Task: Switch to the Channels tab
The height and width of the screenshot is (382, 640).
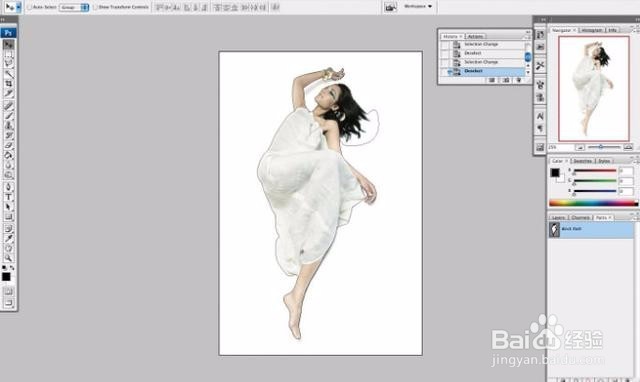Action: 580,218
